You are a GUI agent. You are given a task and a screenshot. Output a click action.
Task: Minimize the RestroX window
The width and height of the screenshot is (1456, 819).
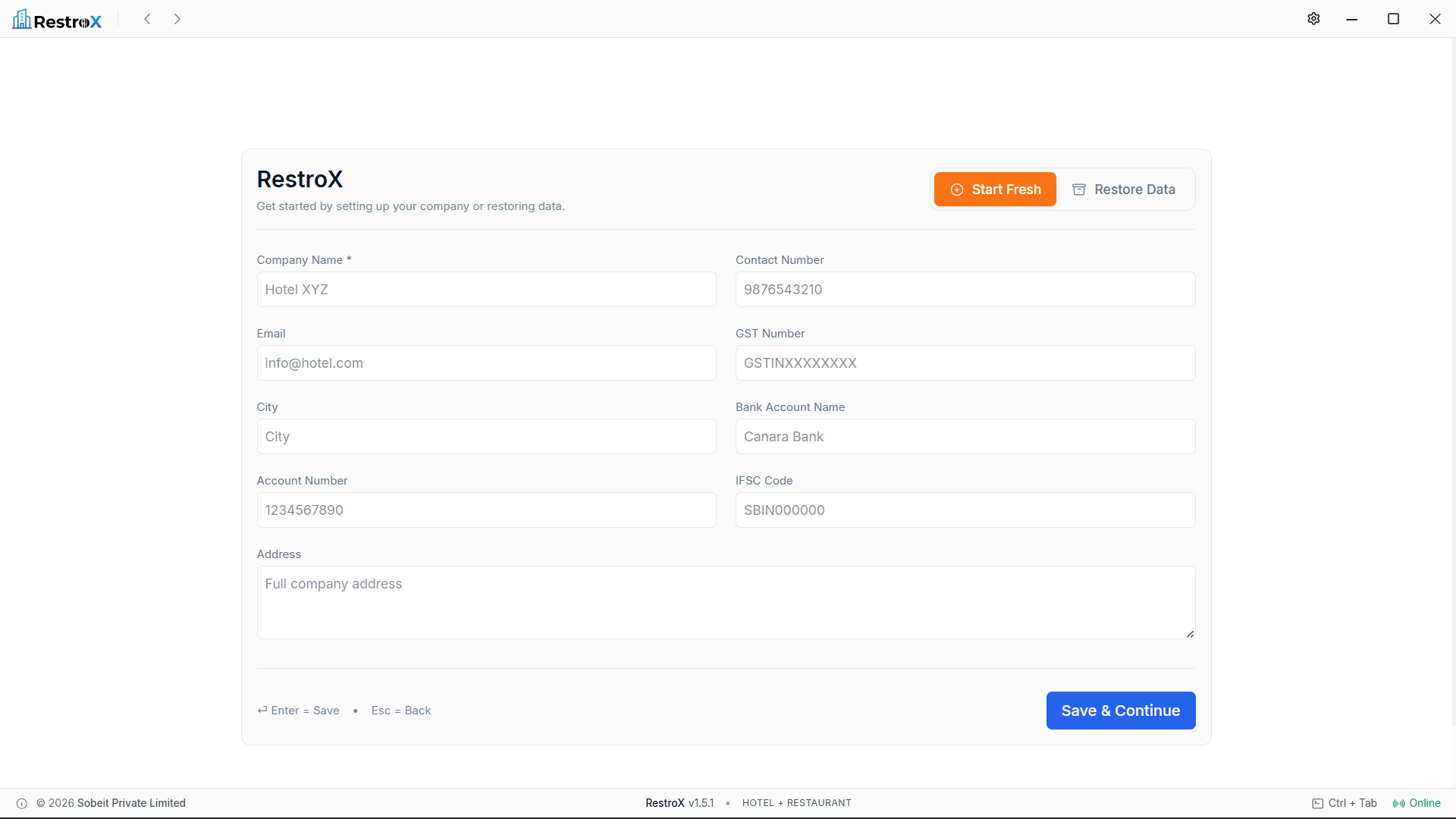pos(1351,19)
